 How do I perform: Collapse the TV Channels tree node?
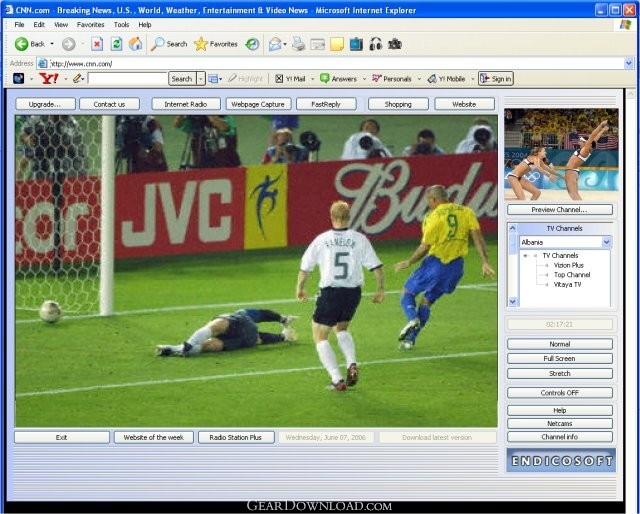click(526, 256)
